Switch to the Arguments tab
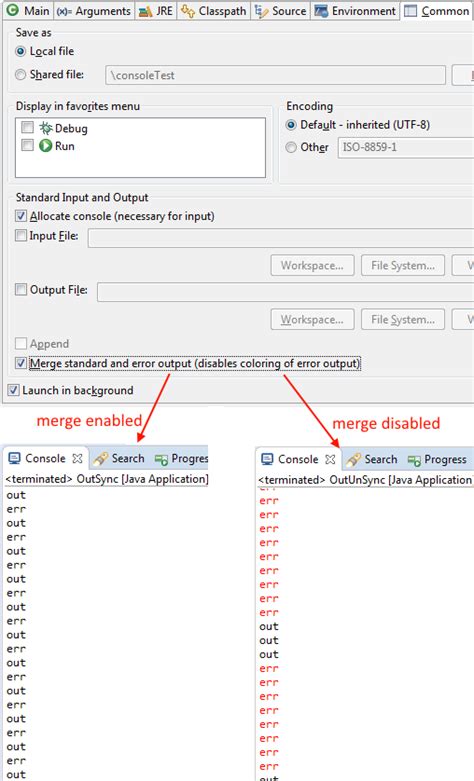This screenshot has width=474, height=781. point(94,10)
